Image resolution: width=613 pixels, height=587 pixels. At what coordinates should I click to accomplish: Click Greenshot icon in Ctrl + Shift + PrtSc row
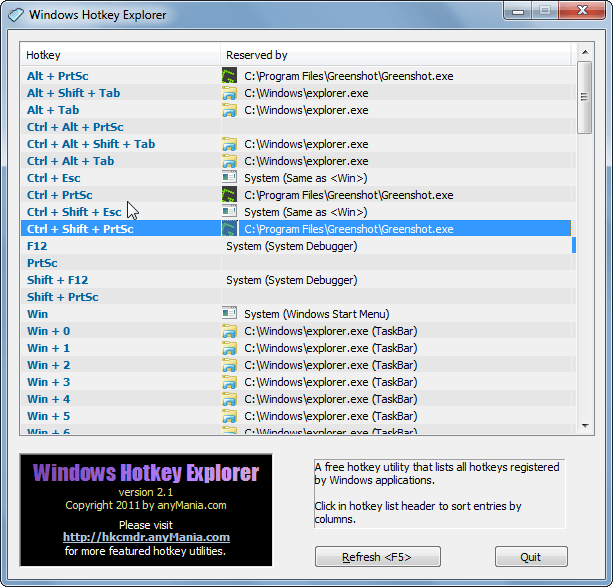(x=229, y=229)
